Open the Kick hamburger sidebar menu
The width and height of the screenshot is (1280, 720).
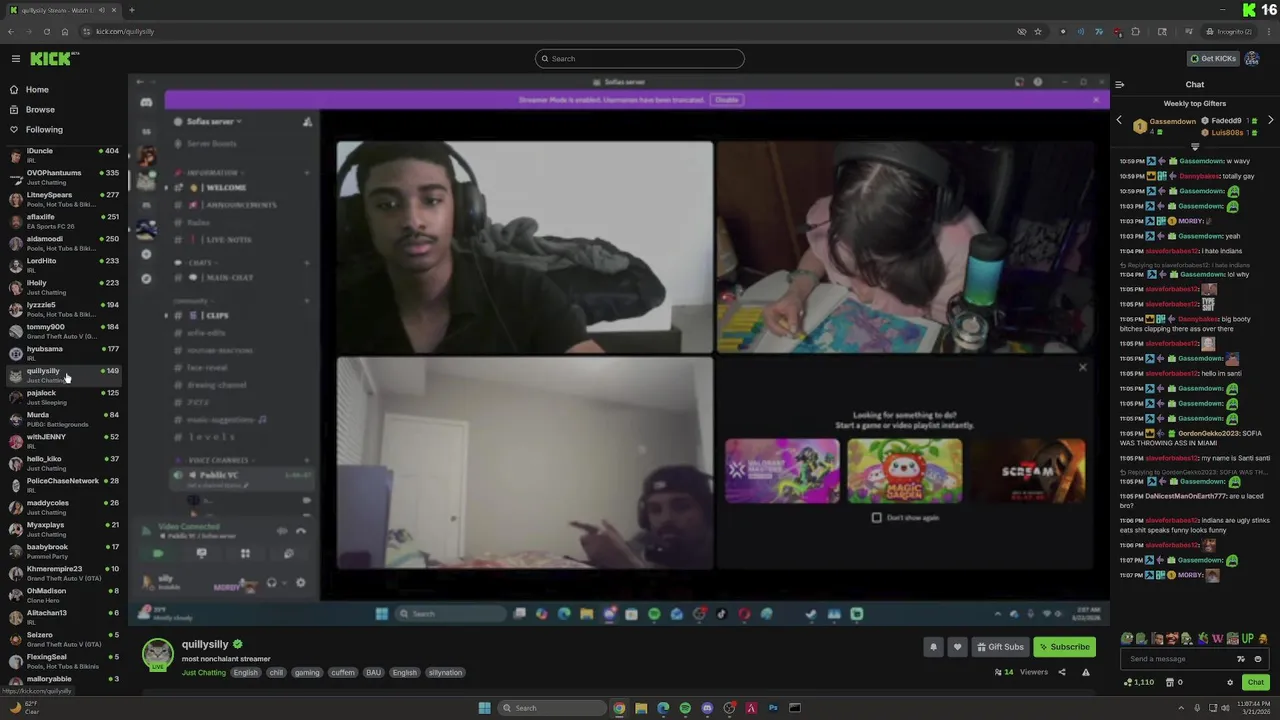coord(16,58)
